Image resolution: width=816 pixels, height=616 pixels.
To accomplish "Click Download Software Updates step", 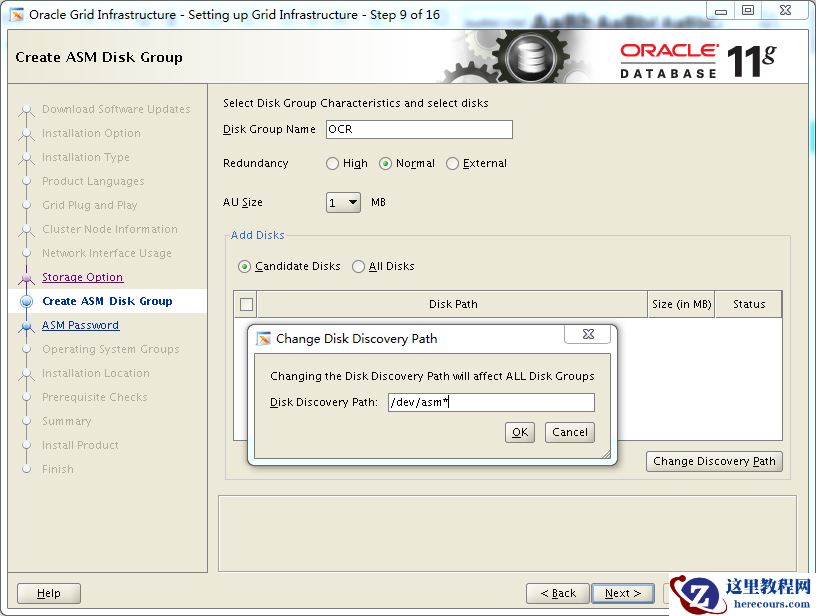I will click(116, 109).
